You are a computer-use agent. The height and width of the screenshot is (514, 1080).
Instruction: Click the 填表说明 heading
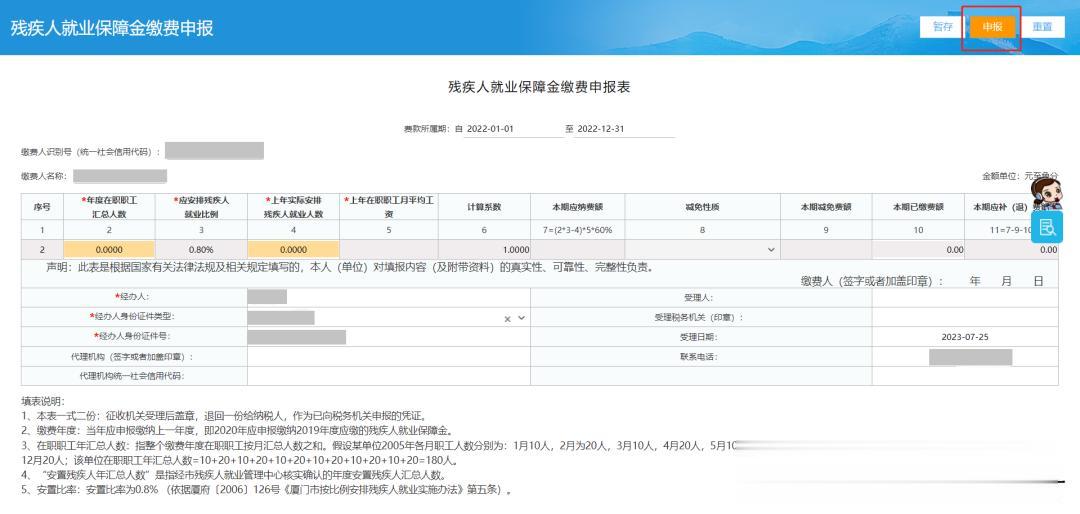point(43,401)
